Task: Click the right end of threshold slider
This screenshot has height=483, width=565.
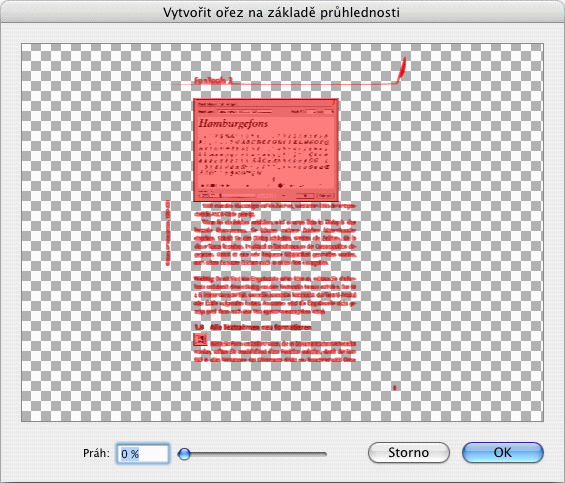Action: [x=325, y=454]
